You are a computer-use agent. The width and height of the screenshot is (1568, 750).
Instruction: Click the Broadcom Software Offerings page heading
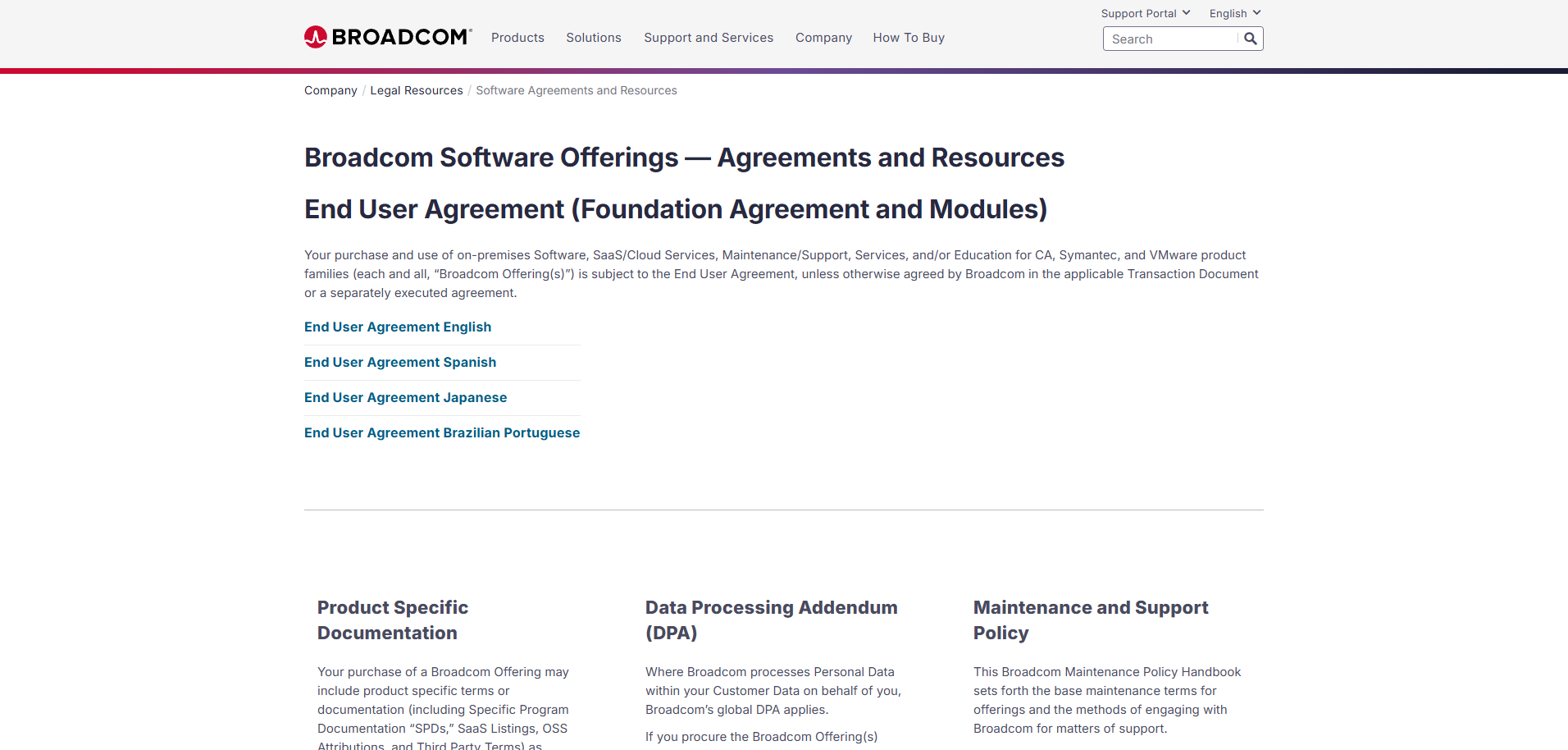[684, 158]
